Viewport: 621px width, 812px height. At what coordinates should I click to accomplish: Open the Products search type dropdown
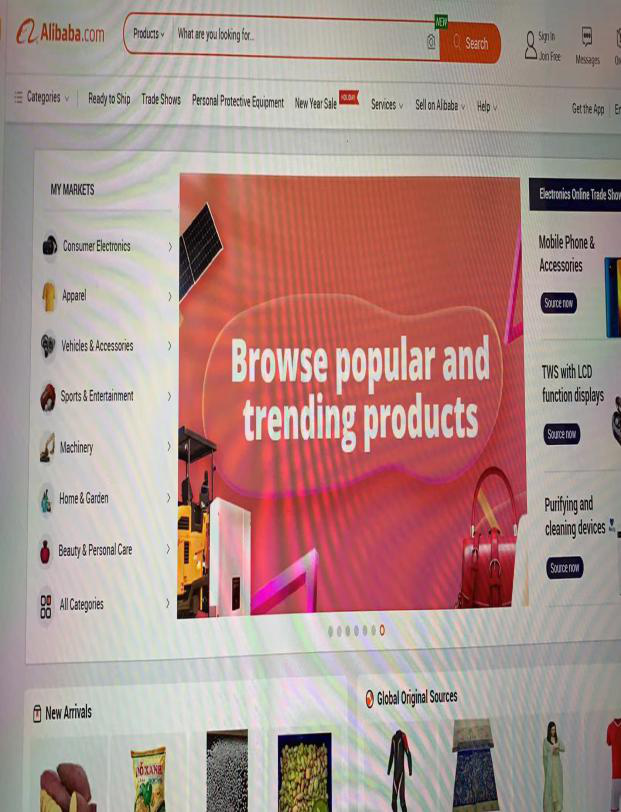[148, 34]
